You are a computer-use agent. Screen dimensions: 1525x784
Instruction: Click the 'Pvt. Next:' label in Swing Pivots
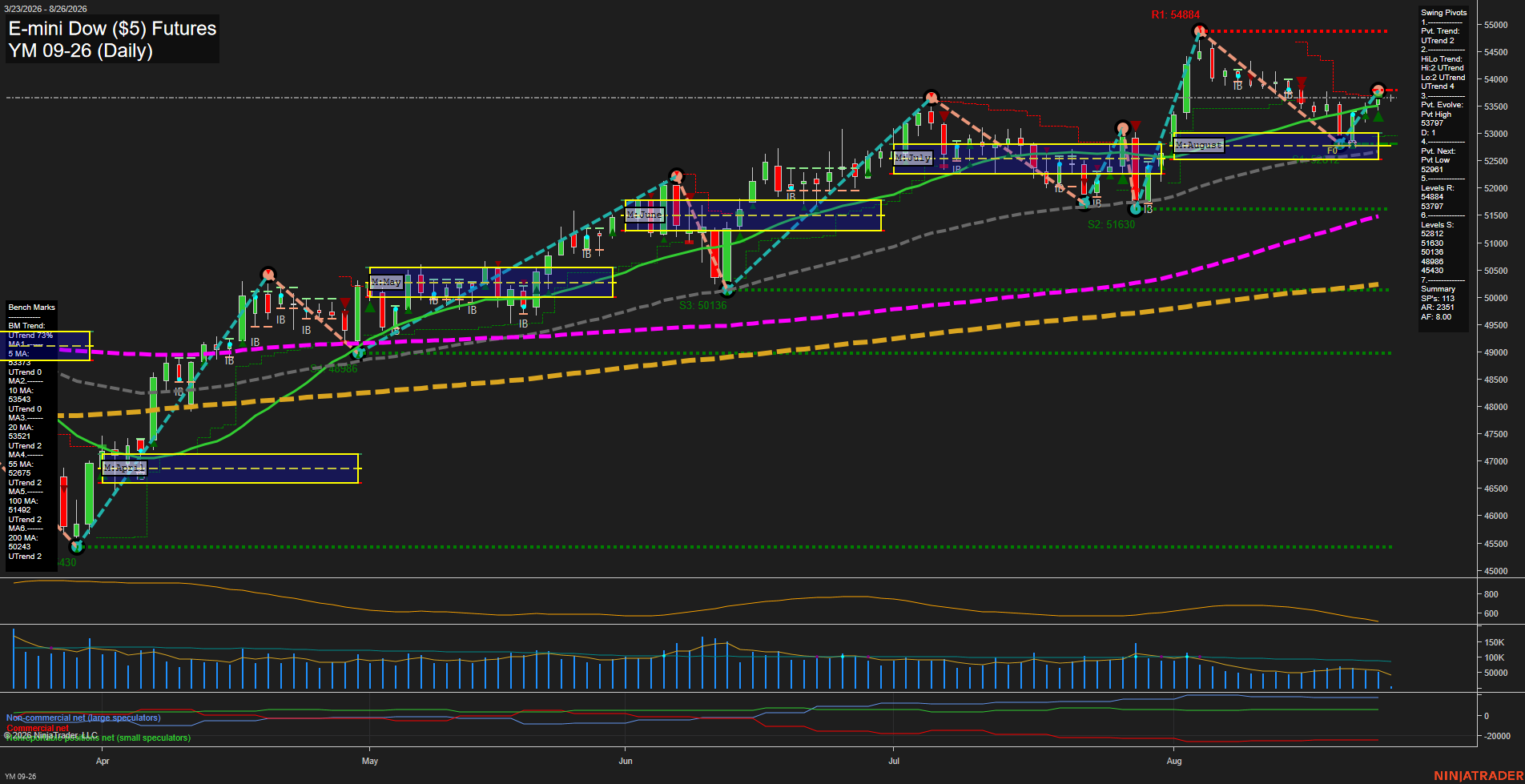tap(1438, 151)
